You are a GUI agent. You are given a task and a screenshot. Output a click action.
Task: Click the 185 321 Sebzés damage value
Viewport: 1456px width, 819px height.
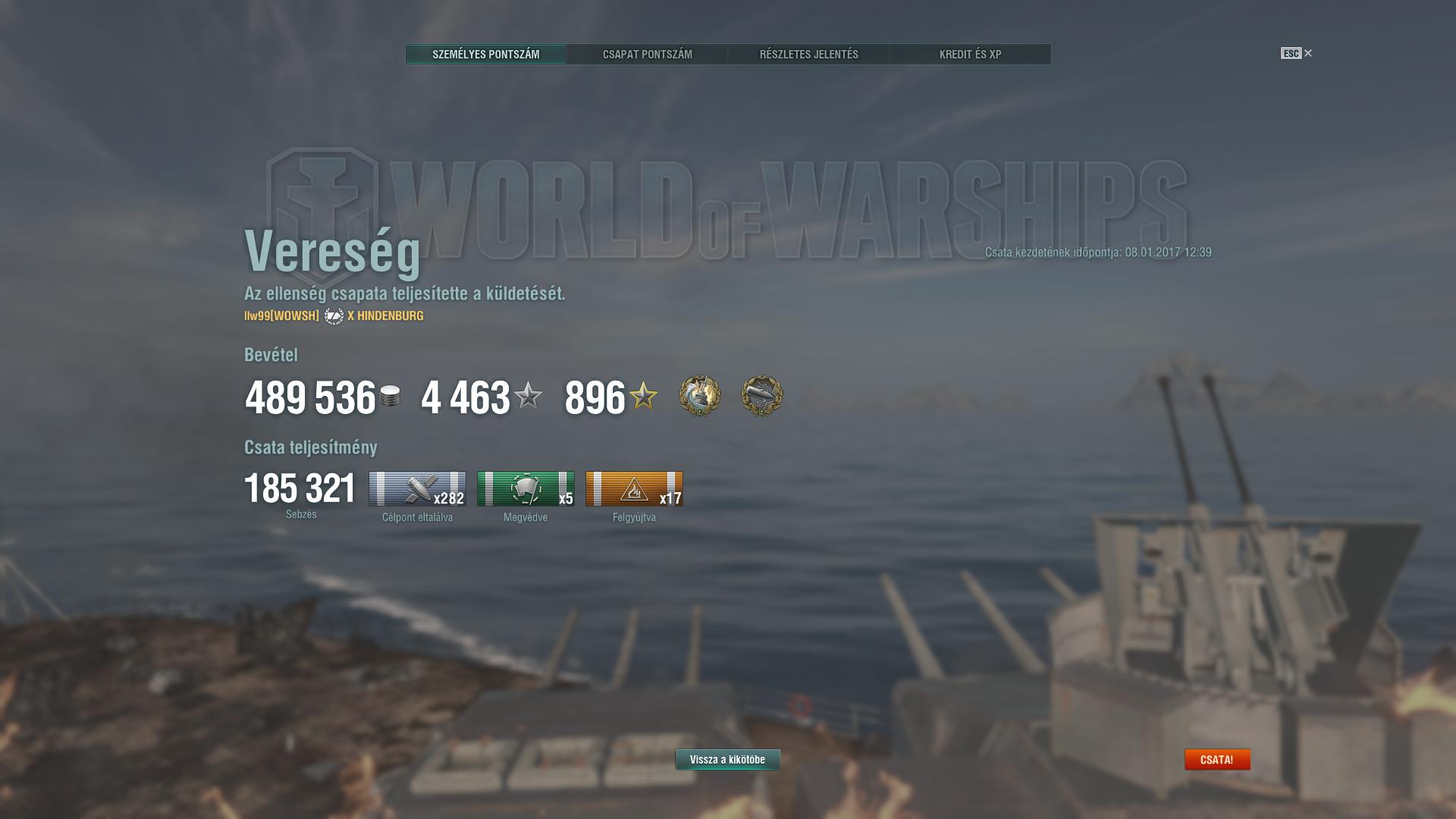point(300,488)
